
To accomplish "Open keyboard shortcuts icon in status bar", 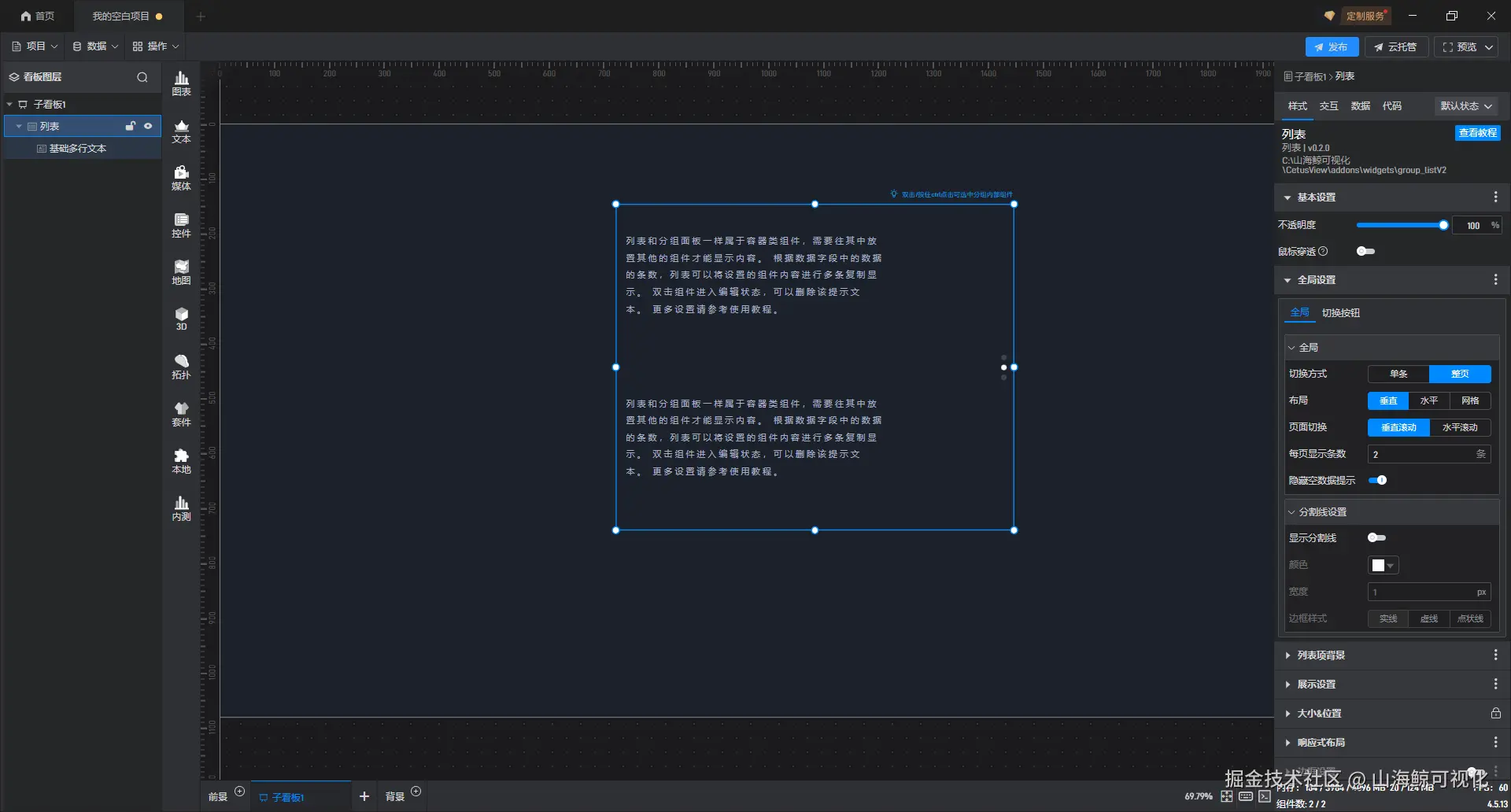I will click(1246, 796).
